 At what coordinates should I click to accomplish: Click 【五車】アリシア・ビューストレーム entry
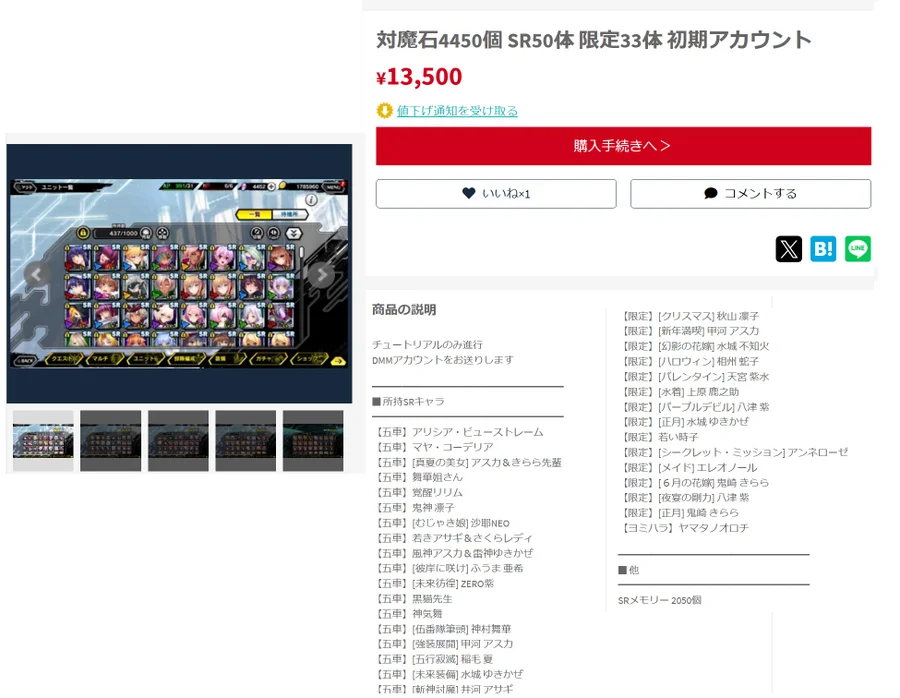pos(458,432)
